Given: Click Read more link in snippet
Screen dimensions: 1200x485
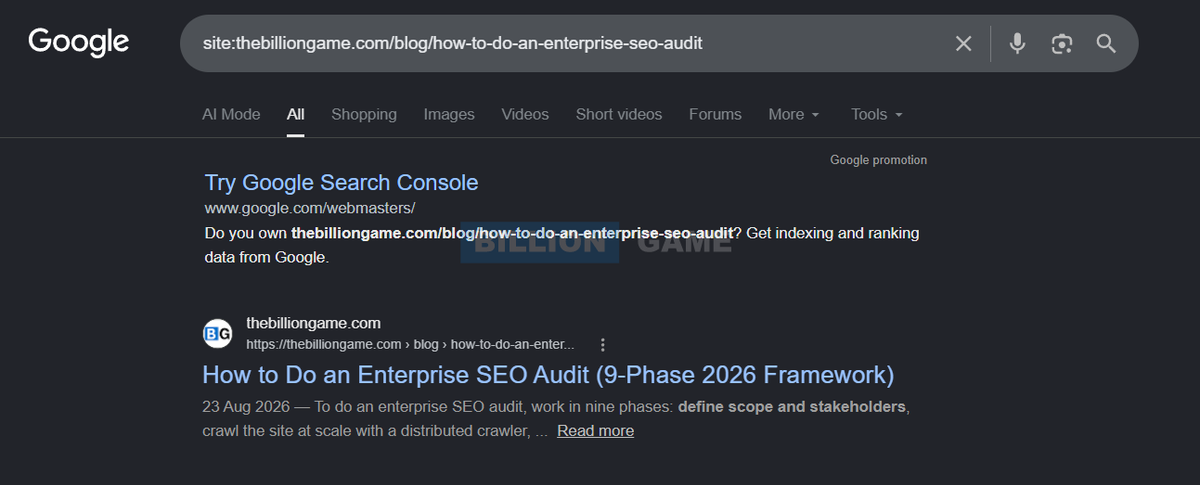Looking at the screenshot, I should tap(595, 431).
